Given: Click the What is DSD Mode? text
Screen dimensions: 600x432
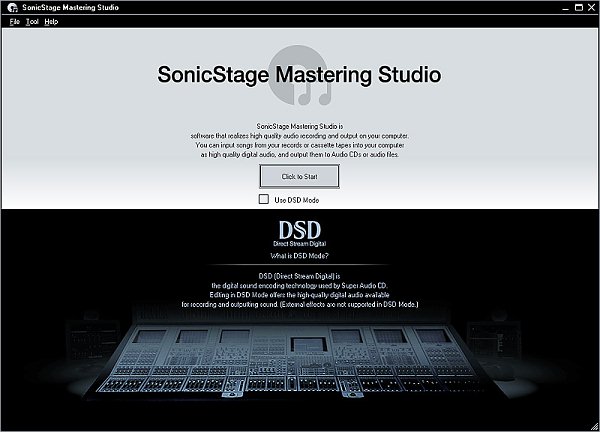Looking at the screenshot, I should pos(299,256).
